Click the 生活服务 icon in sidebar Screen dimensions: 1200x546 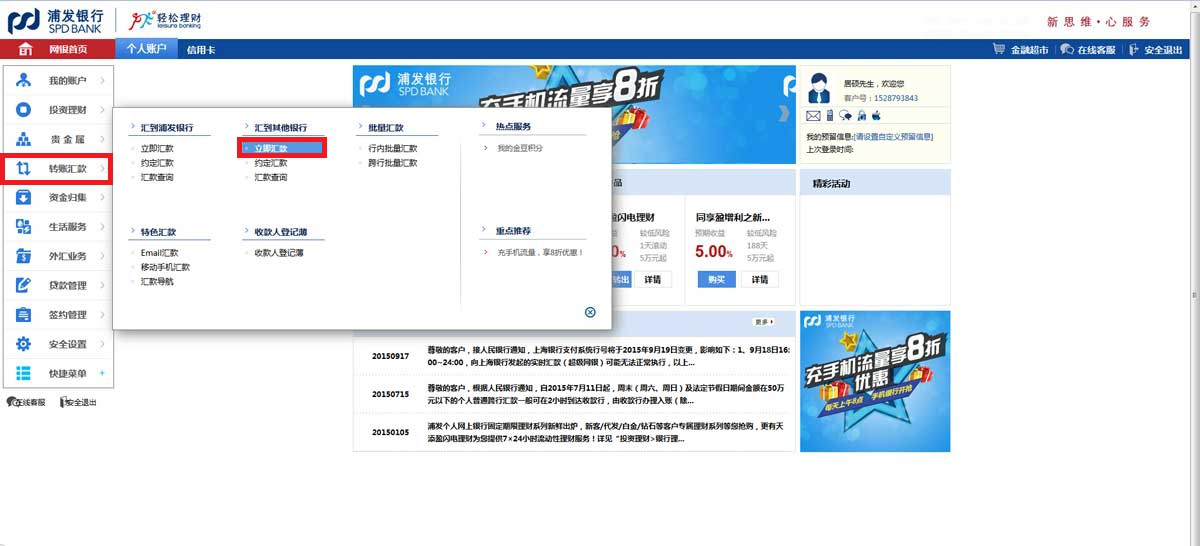coord(24,227)
